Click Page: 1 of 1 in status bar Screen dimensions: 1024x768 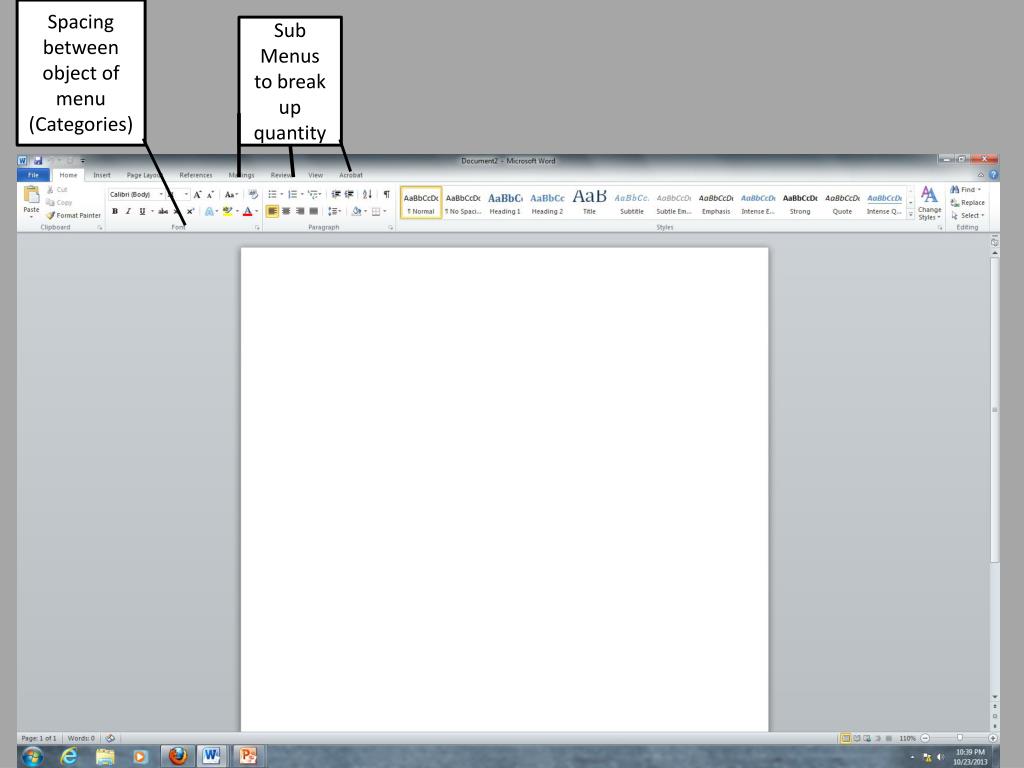click(x=39, y=738)
